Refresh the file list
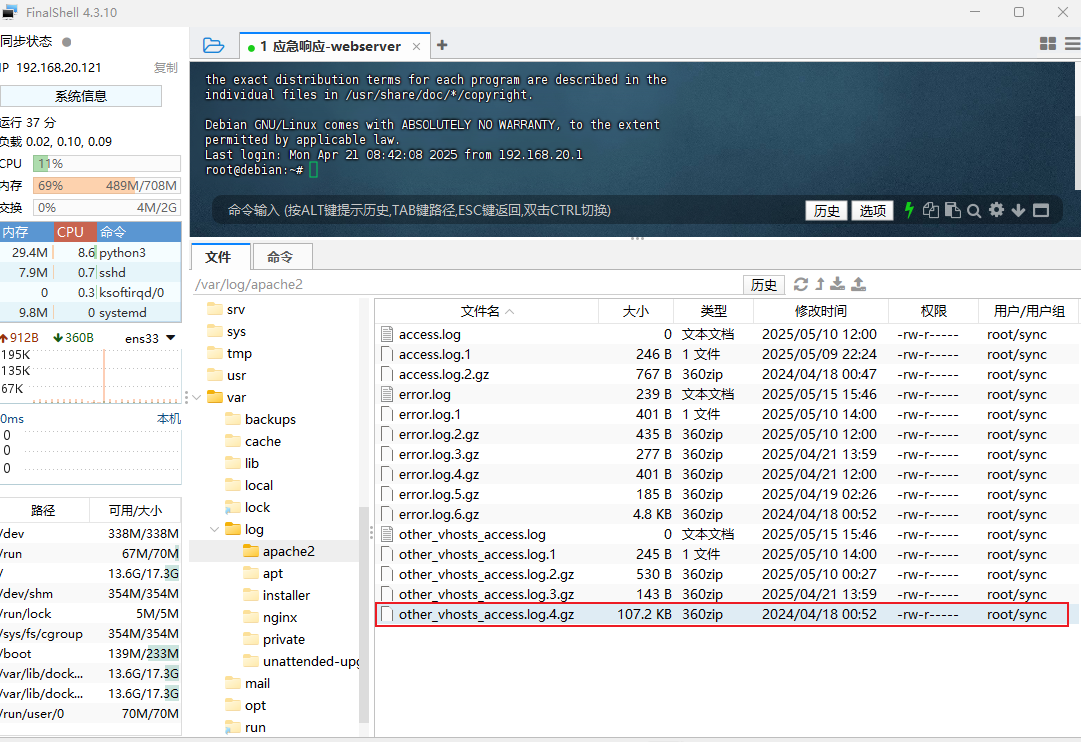The image size is (1081, 742). tap(800, 284)
